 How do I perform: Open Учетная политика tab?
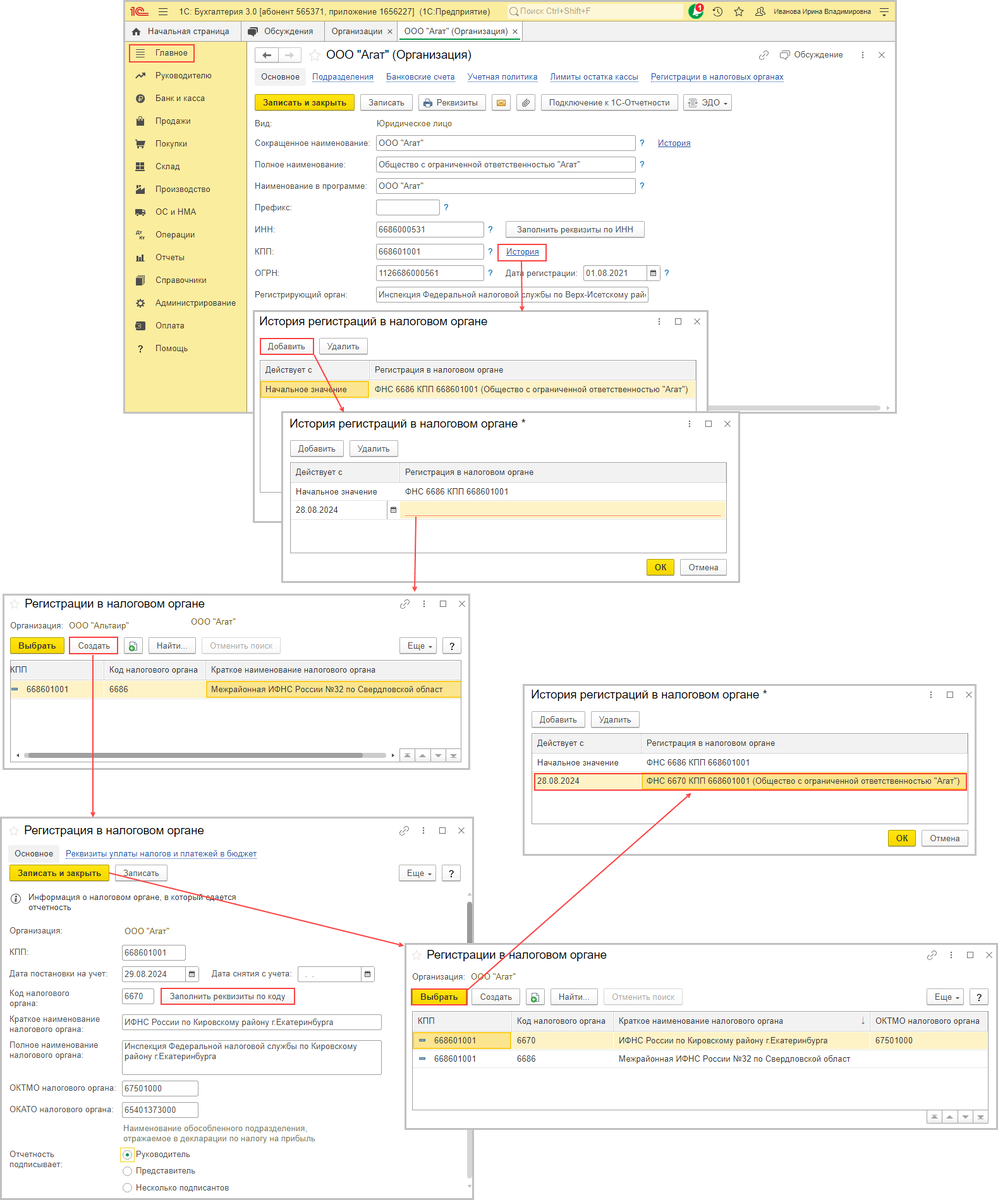point(502,76)
